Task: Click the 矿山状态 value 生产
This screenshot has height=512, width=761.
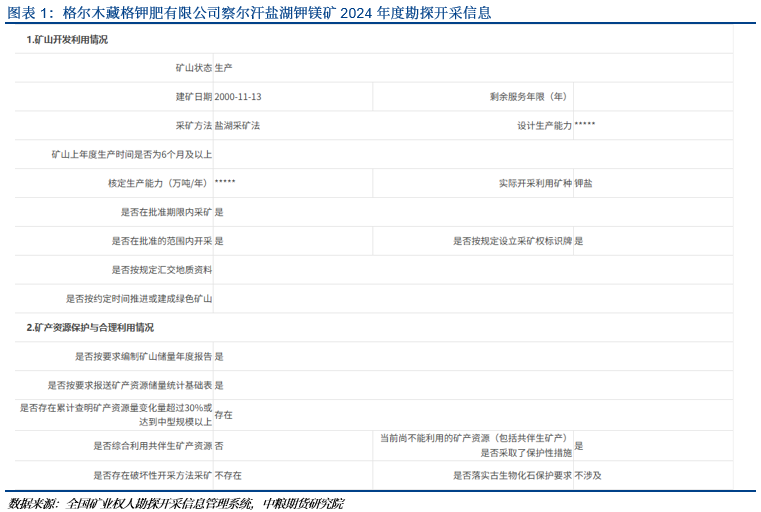Action: [x=224, y=69]
